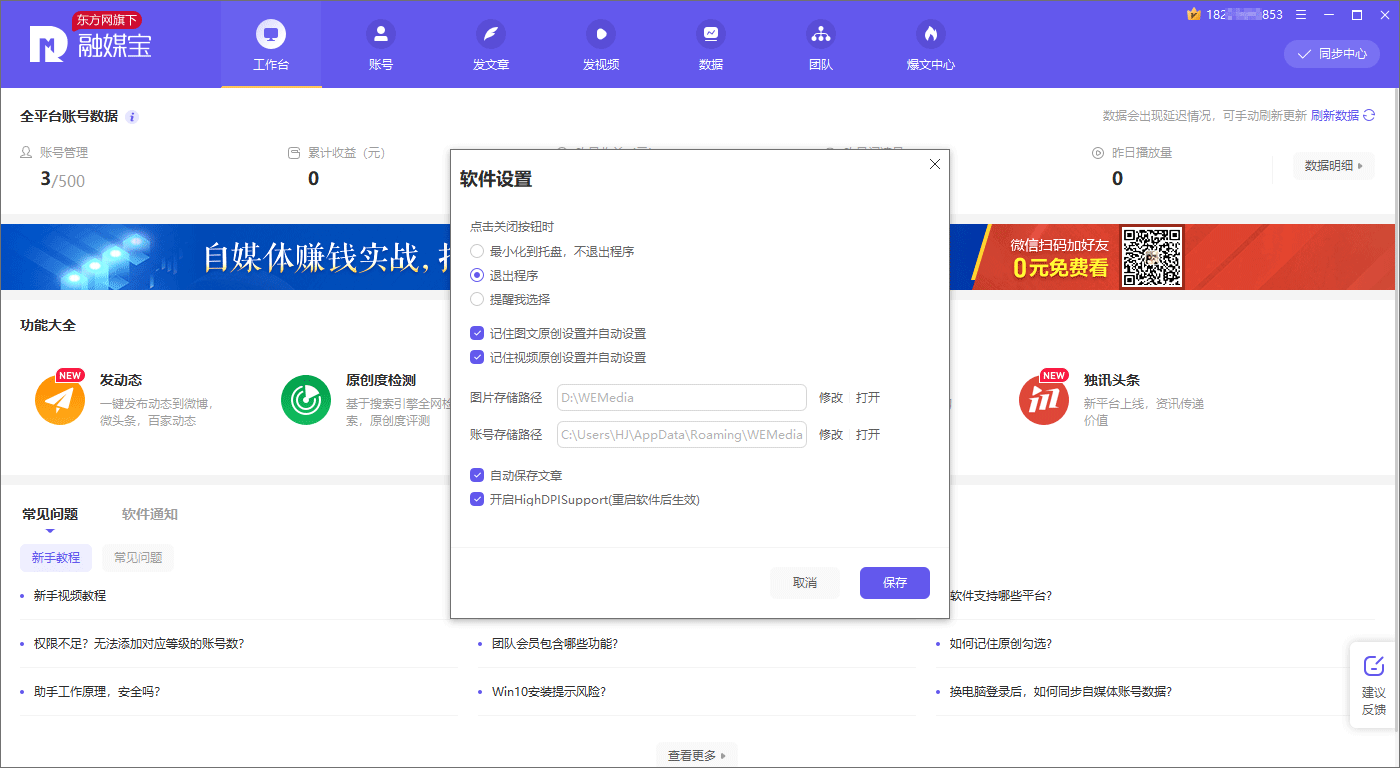Click the 图片存储路径 input field
The width and height of the screenshot is (1400, 768).
[x=681, y=397]
